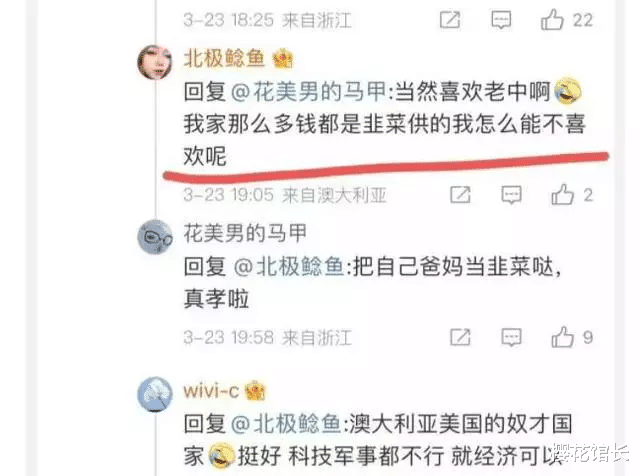Reply to the 19:58 comment
This screenshot has height=476, width=640.
(511, 338)
